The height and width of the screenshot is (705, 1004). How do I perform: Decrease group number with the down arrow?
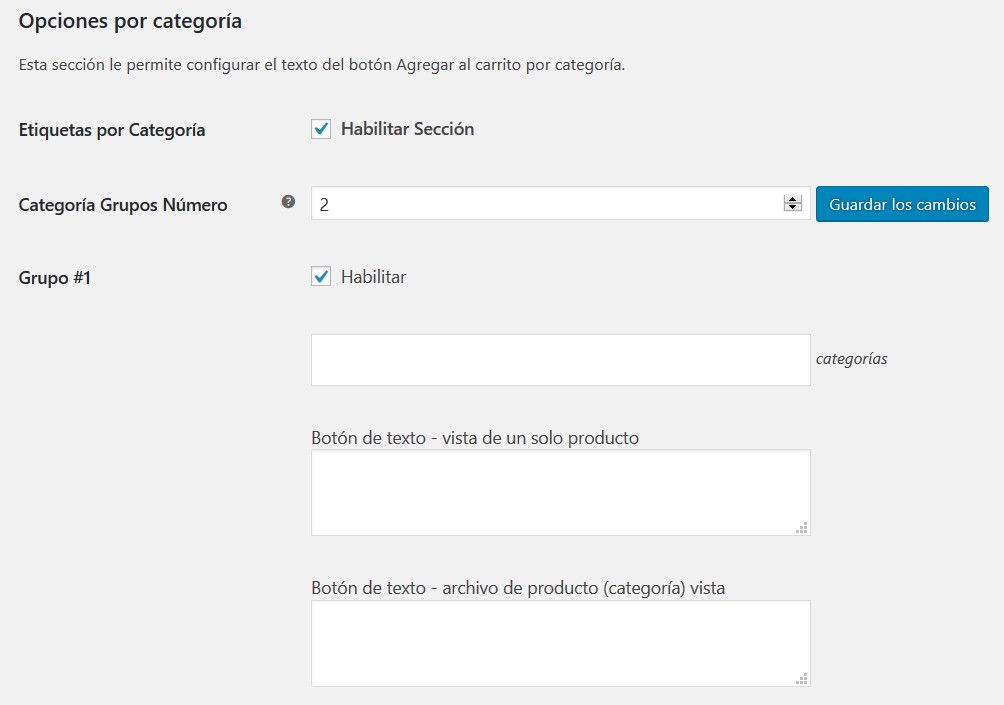(x=793, y=208)
